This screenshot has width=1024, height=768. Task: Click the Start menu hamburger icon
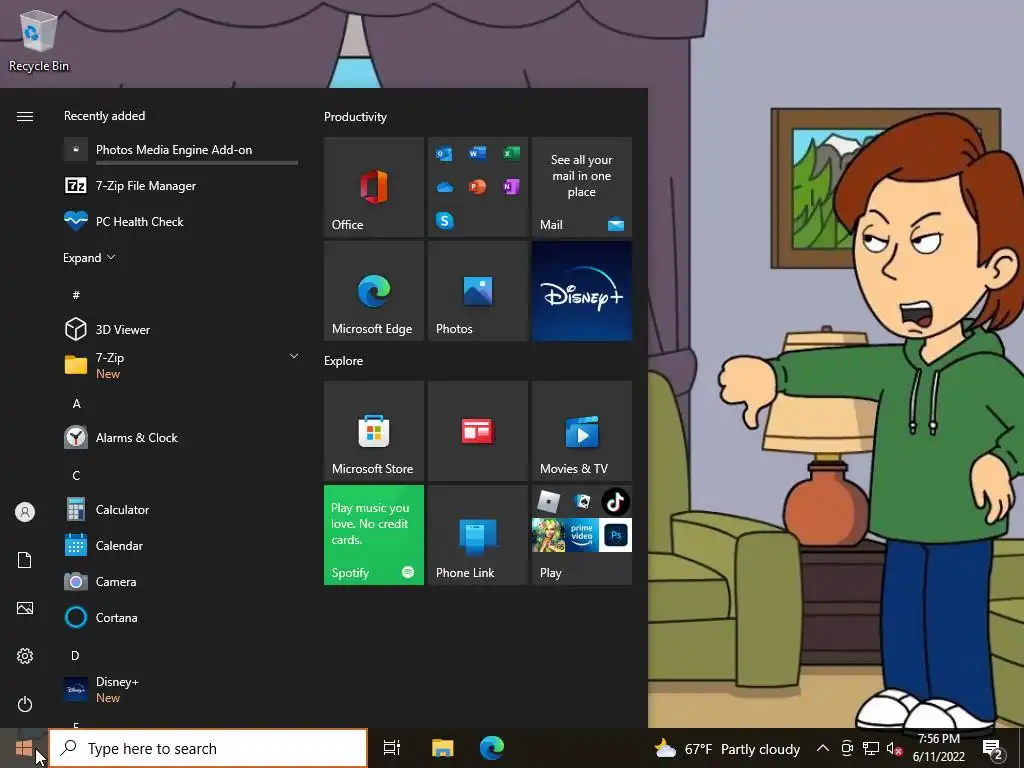point(25,116)
